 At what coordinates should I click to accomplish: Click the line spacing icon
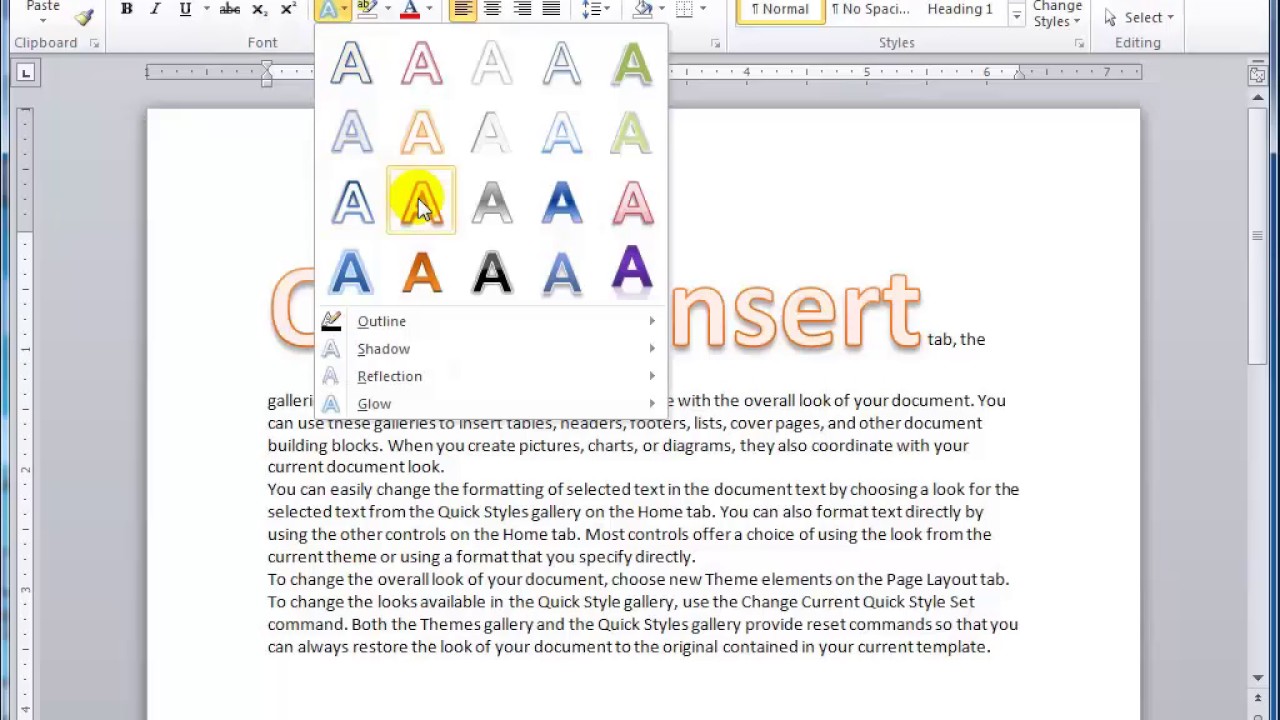pyautogui.click(x=591, y=9)
